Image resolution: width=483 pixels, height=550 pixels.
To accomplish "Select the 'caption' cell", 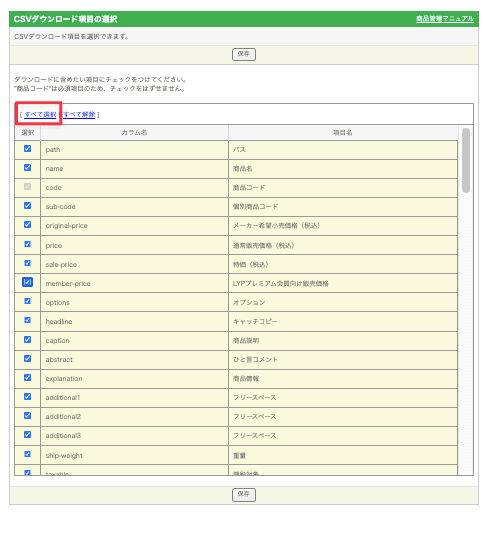I will coord(134,341).
